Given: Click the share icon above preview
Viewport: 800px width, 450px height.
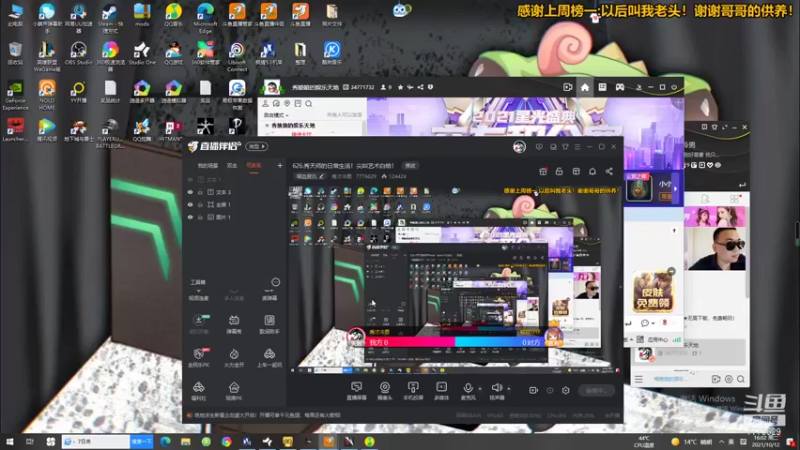Looking at the screenshot, I should pos(609,171).
